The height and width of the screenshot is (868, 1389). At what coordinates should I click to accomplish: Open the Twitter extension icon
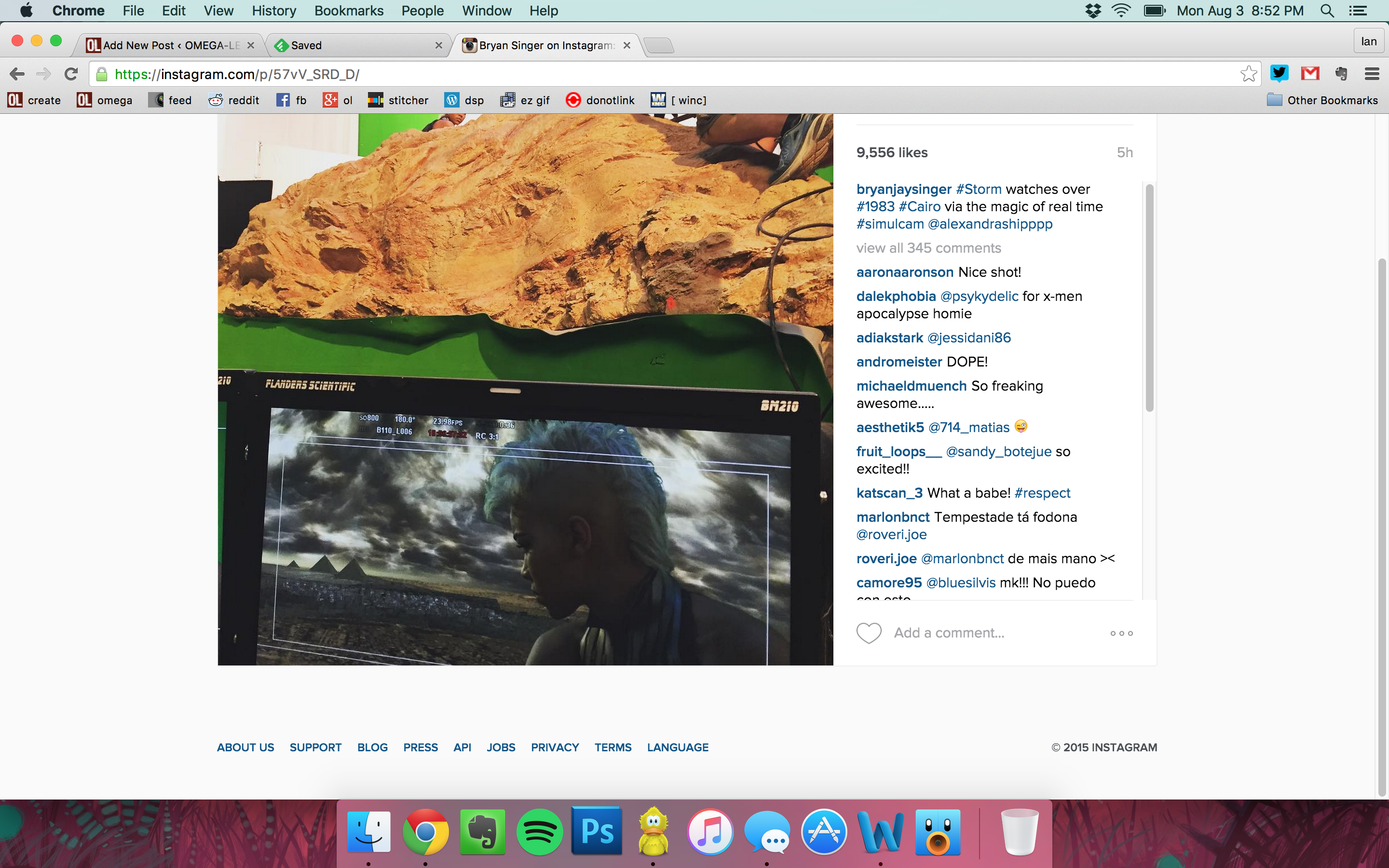pos(1280,73)
